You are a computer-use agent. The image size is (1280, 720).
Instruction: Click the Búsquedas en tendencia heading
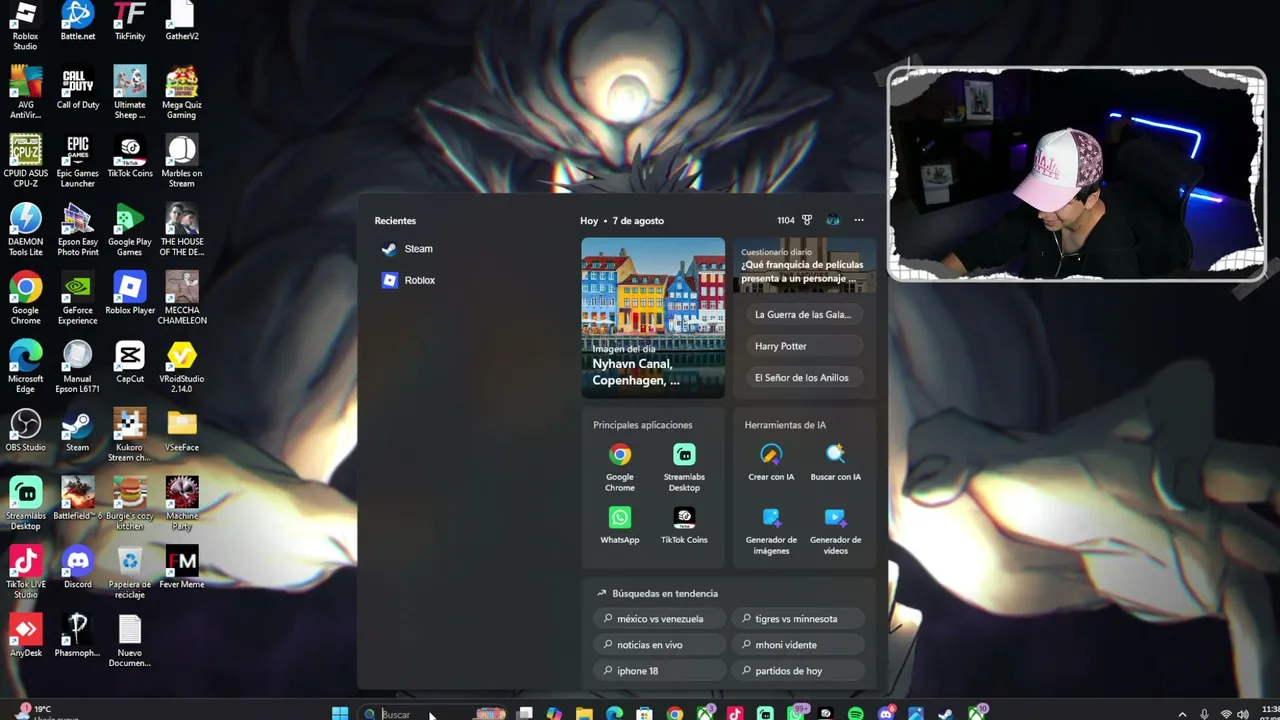pyautogui.click(x=665, y=593)
